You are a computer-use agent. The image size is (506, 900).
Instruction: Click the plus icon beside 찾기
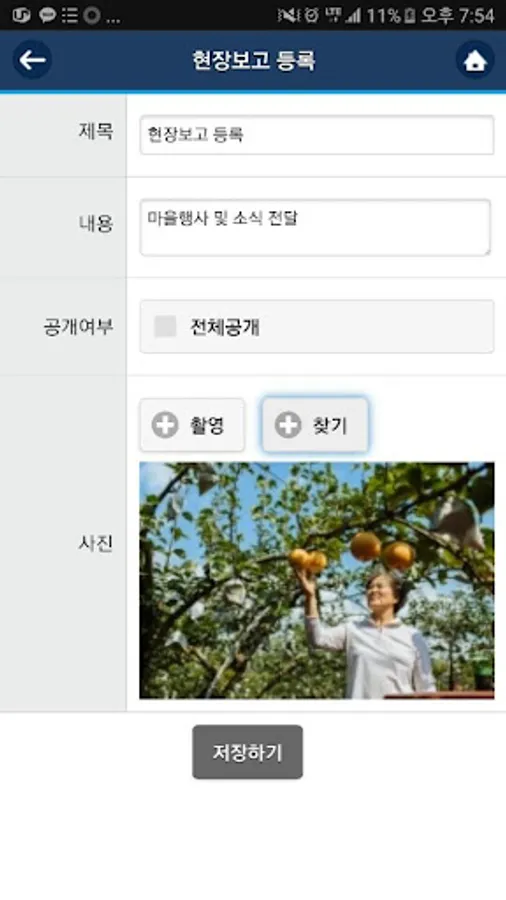click(287, 425)
